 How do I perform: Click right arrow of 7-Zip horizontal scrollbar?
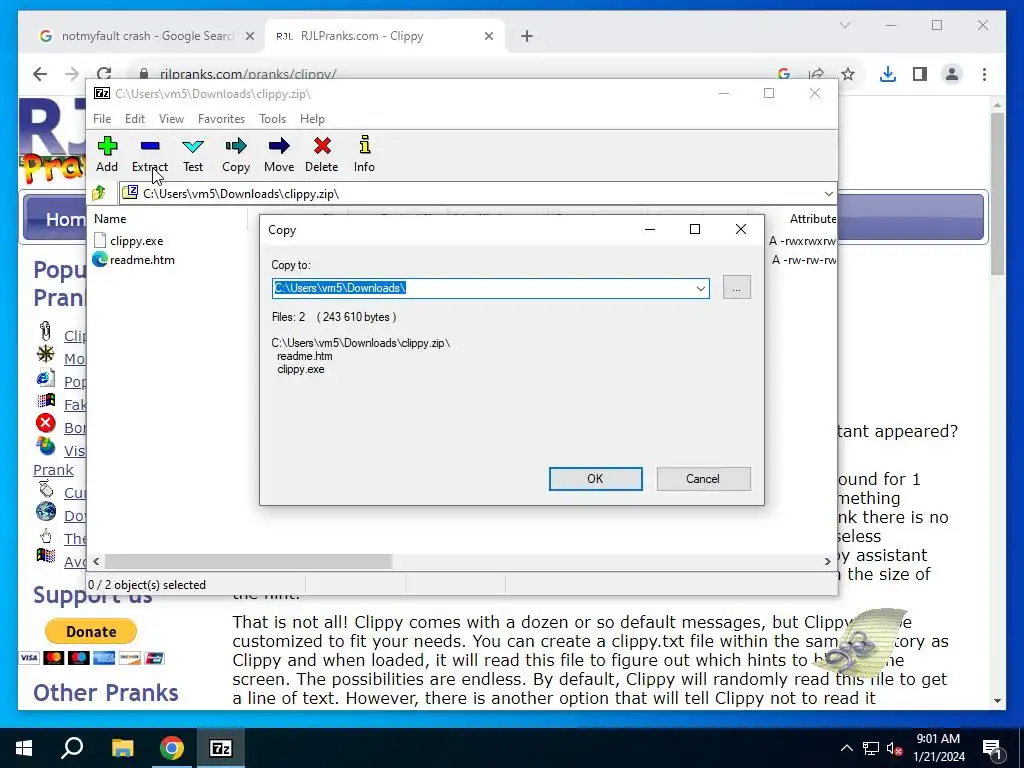(x=827, y=562)
